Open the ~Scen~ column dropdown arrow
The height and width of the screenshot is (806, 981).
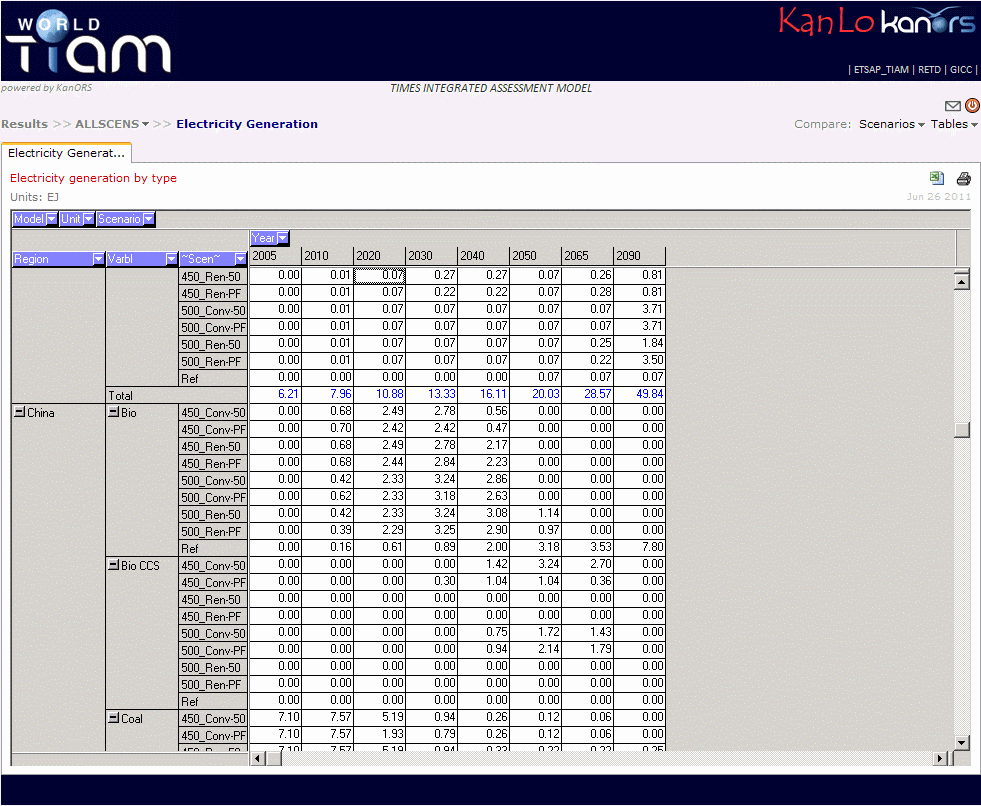tap(240, 259)
